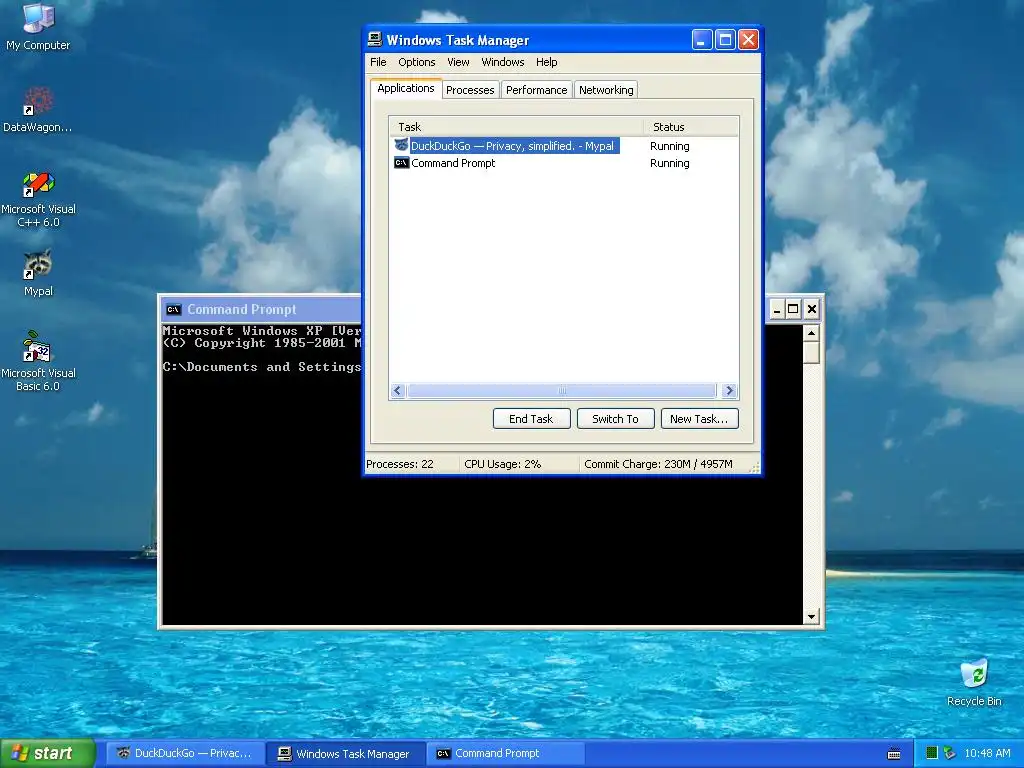Click the Task Manager title bar icon

[x=375, y=39]
